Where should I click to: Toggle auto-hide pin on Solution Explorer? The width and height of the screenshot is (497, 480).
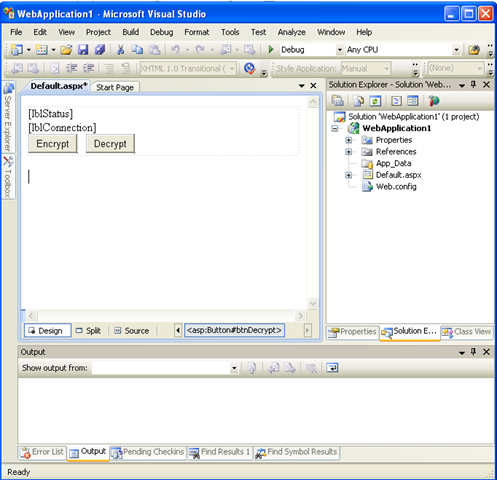click(473, 85)
